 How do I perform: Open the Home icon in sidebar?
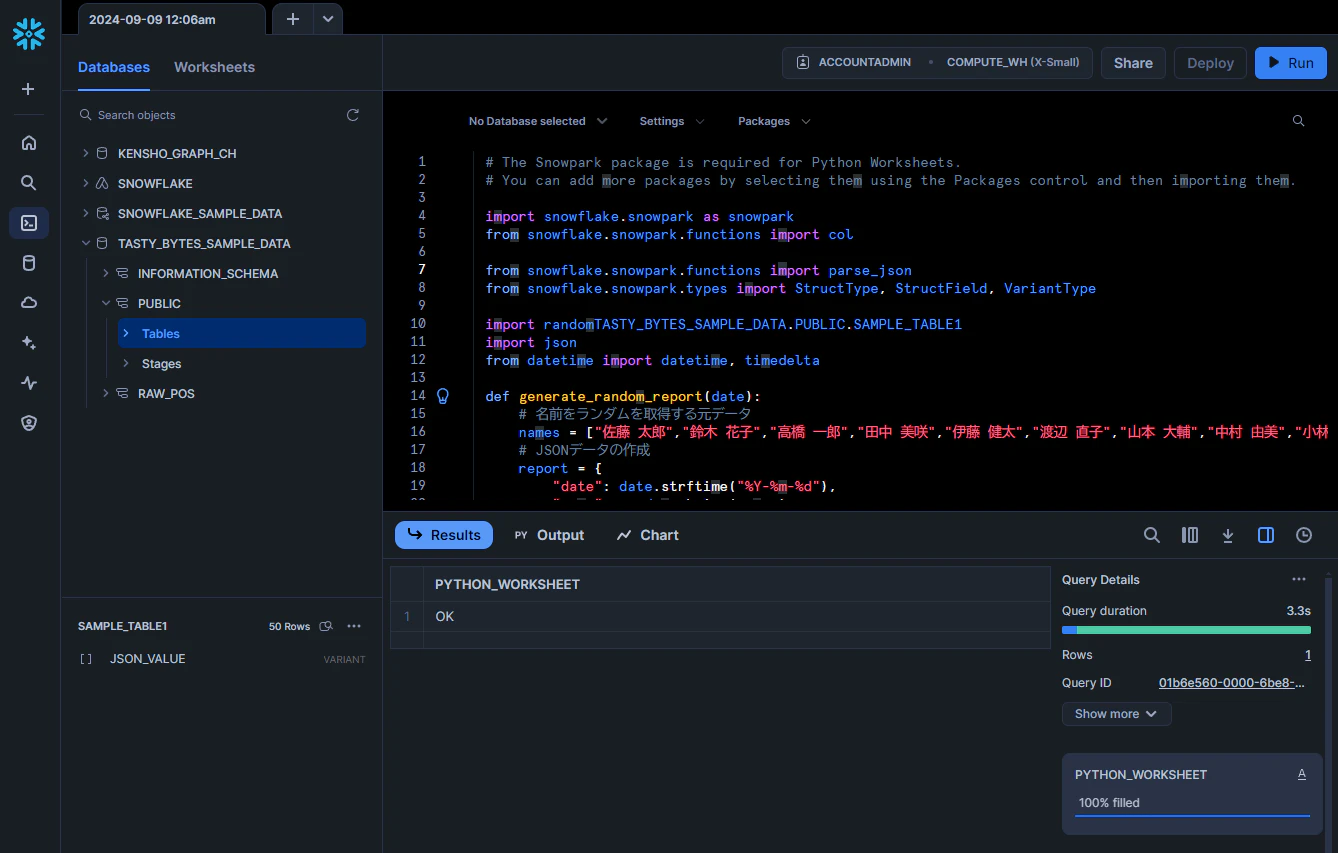[29, 142]
